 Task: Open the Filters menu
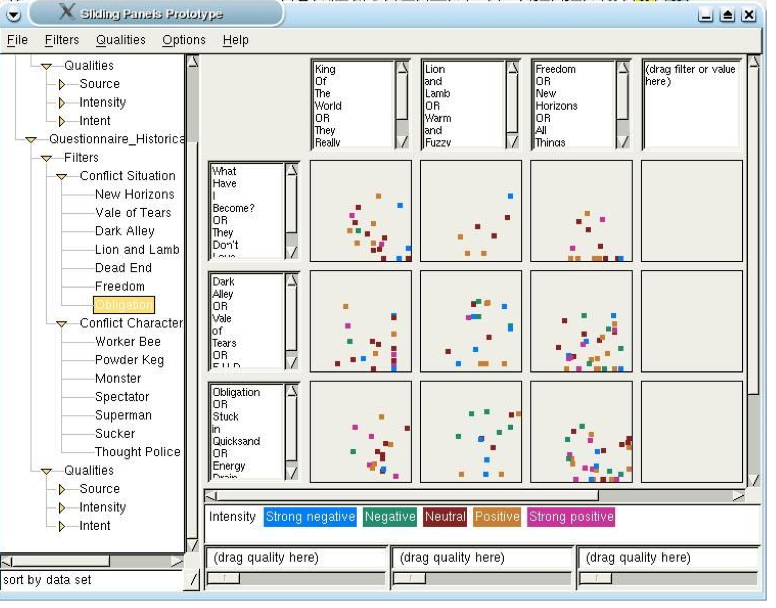61,40
